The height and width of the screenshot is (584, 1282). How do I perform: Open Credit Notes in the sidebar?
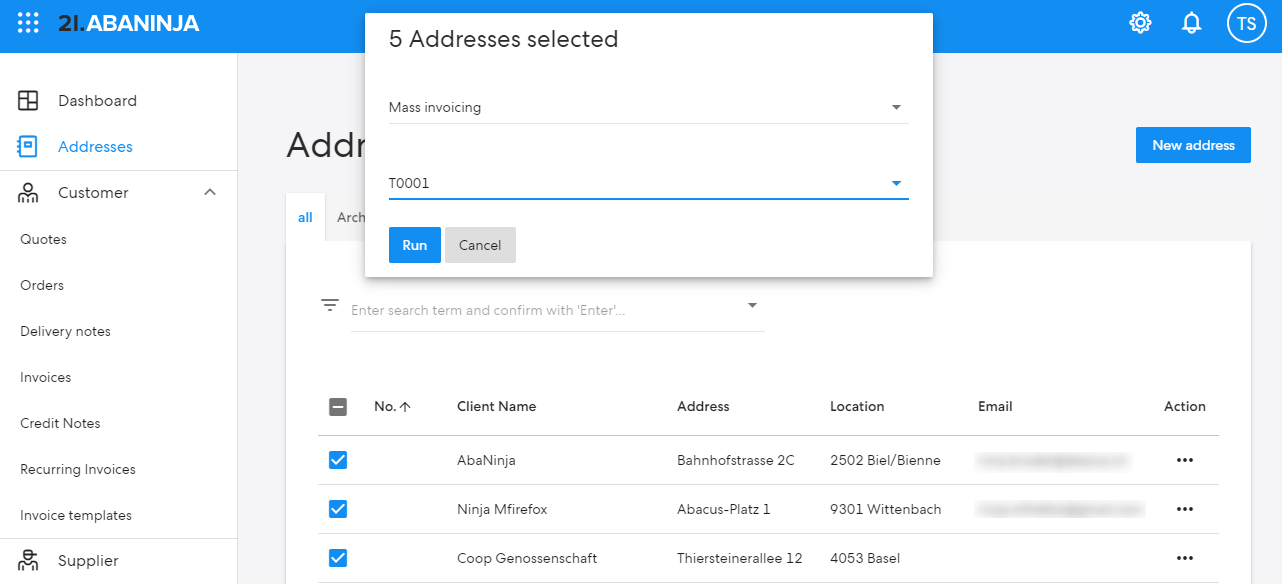click(x=60, y=423)
